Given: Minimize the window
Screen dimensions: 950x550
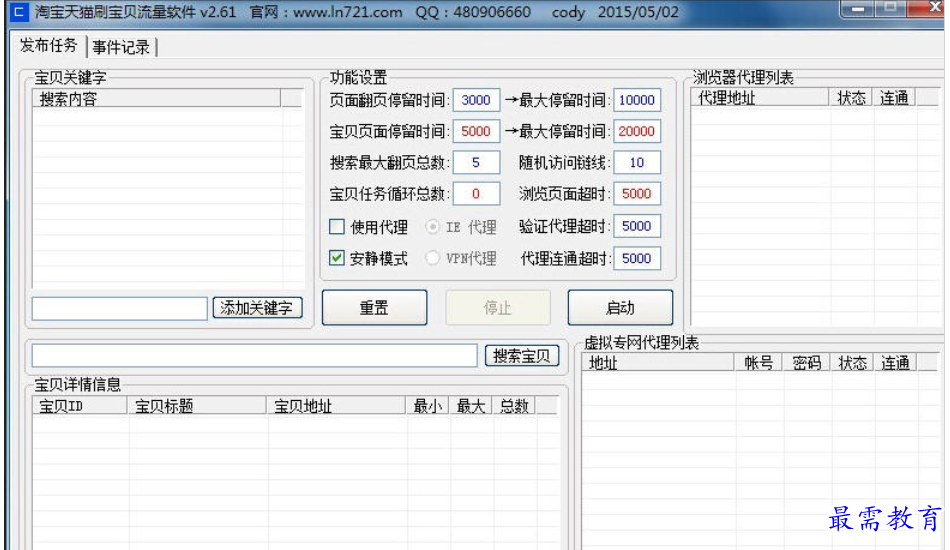Looking at the screenshot, I should tap(858, 8).
